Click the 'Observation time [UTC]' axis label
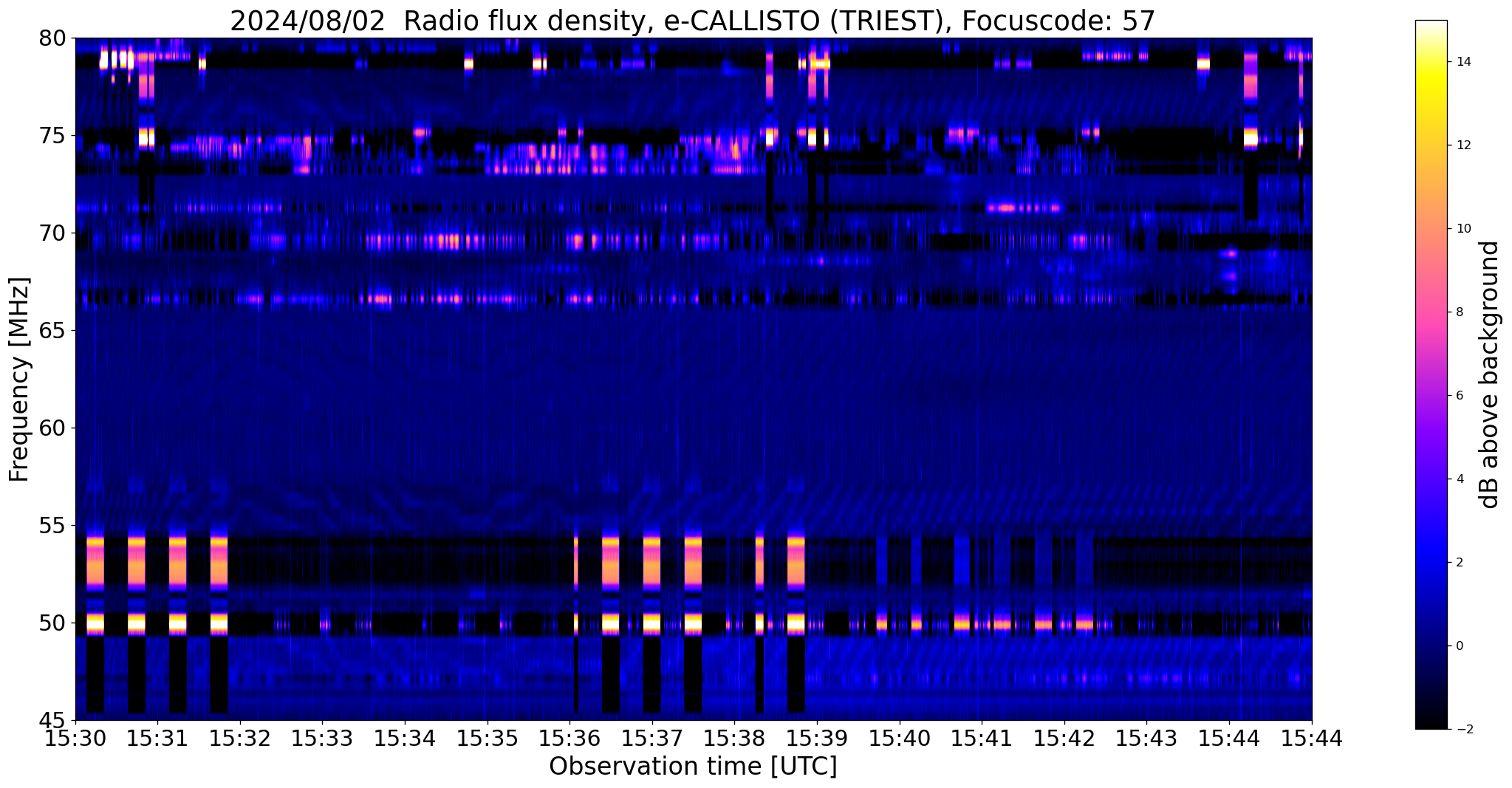This screenshot has width=1512, height=788. tap(693, 767)
